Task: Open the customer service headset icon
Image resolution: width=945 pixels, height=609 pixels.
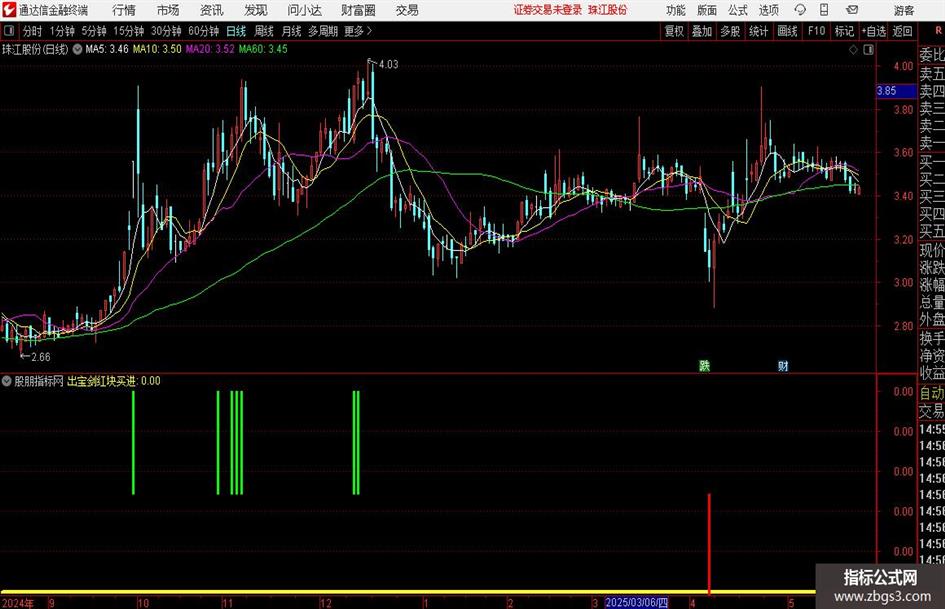Action: 800,10
